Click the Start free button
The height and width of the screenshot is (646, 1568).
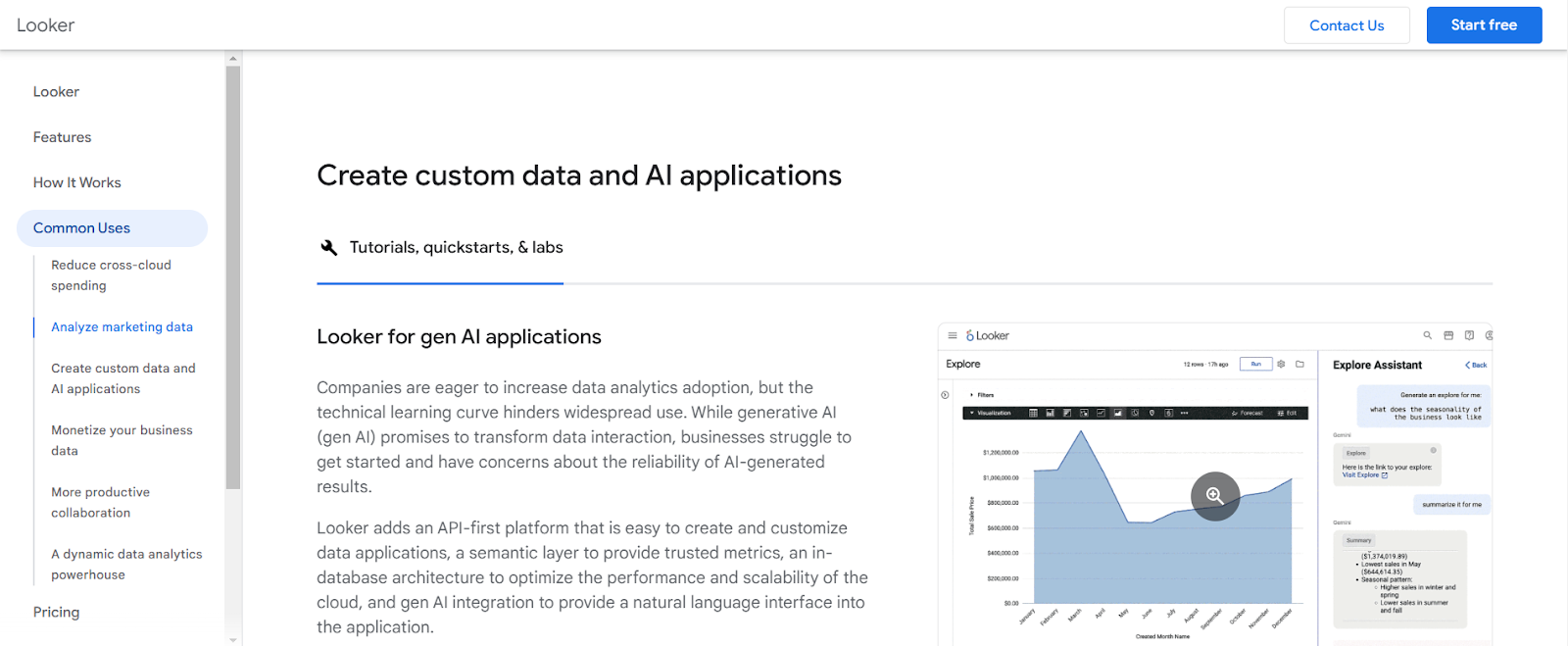click(1484, 25)
